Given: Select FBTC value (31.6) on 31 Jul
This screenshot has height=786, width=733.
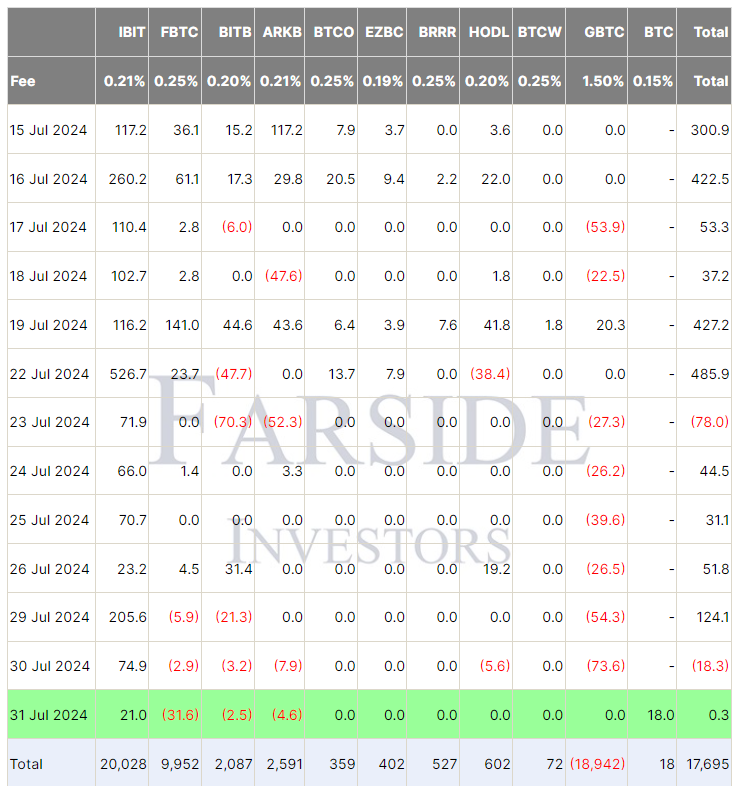Looking at the screenshot, I should coord(180,715).
